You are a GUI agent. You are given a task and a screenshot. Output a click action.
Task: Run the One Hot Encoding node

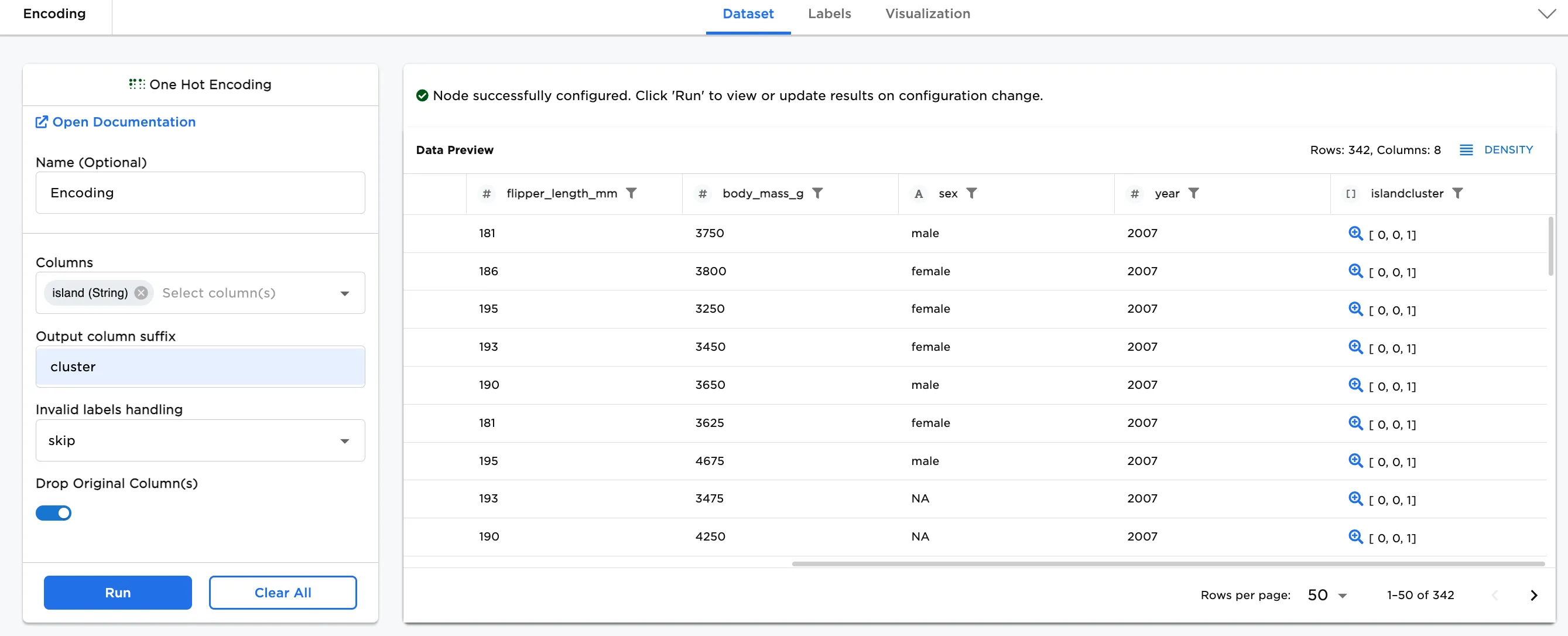point(118,592)
